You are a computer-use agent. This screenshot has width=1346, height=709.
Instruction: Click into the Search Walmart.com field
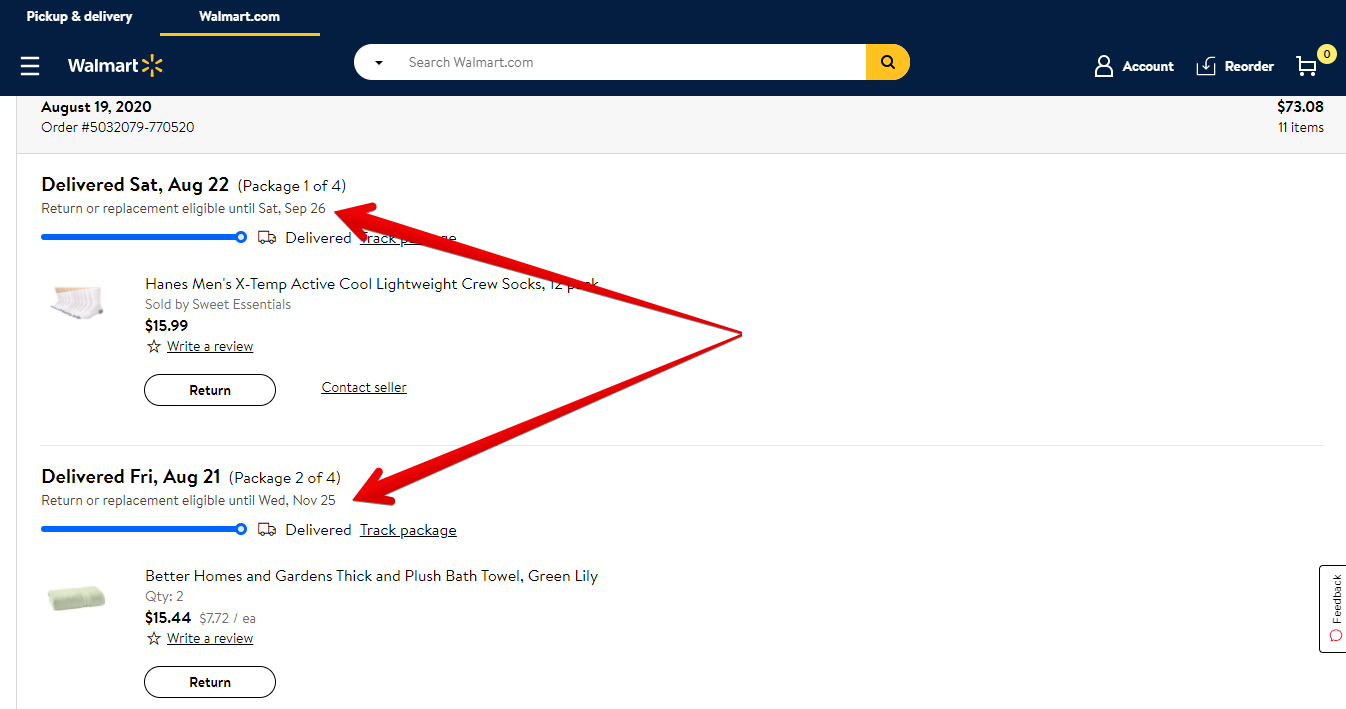coord(631,62)
